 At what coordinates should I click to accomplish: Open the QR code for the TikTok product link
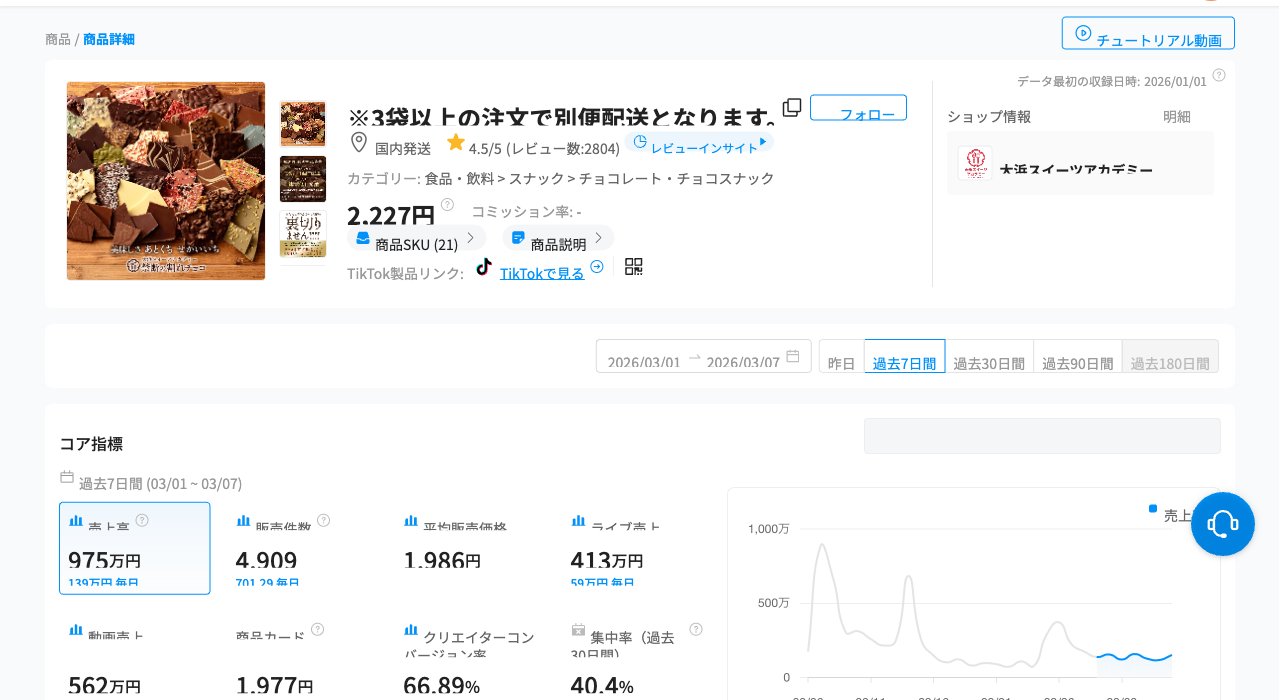pyautogui.click(x=633, y=266)
